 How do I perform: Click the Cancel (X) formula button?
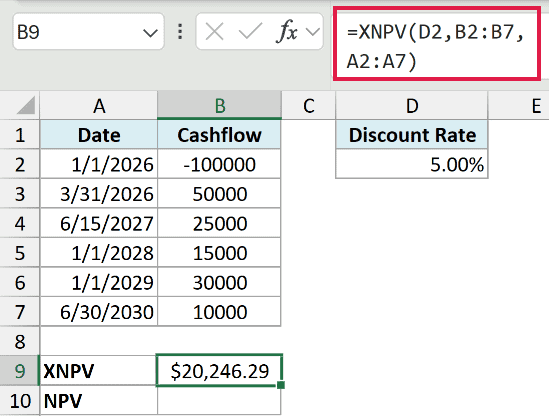pos(214,32)
